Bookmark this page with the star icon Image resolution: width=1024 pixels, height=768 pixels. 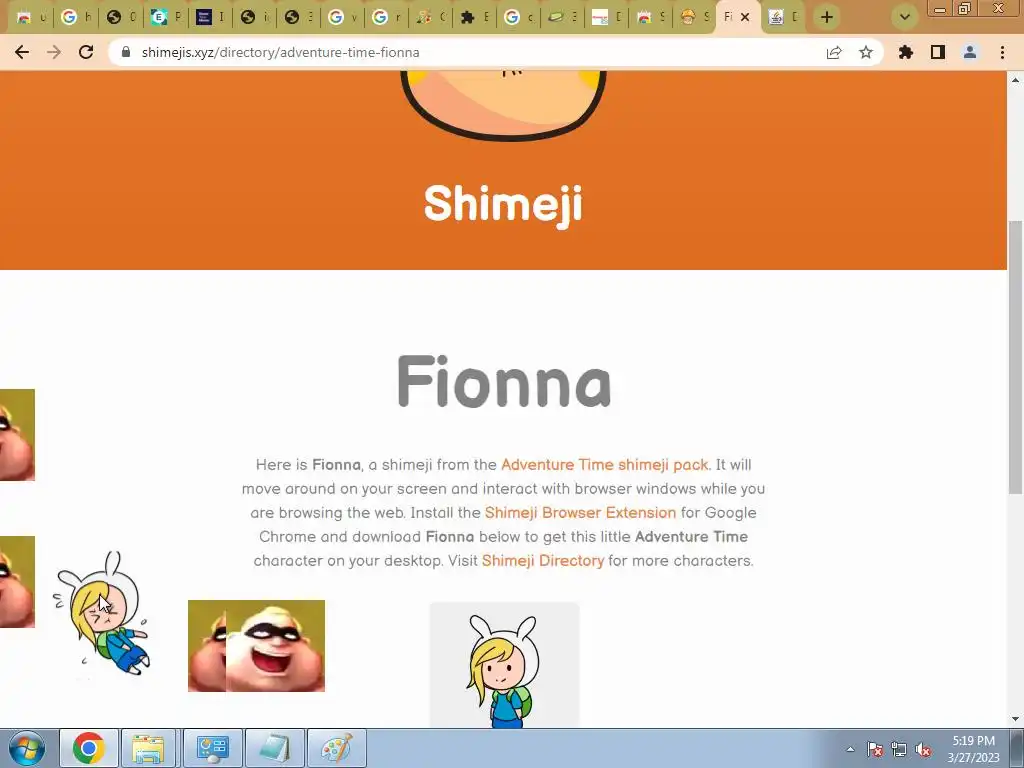coord(866,52)
